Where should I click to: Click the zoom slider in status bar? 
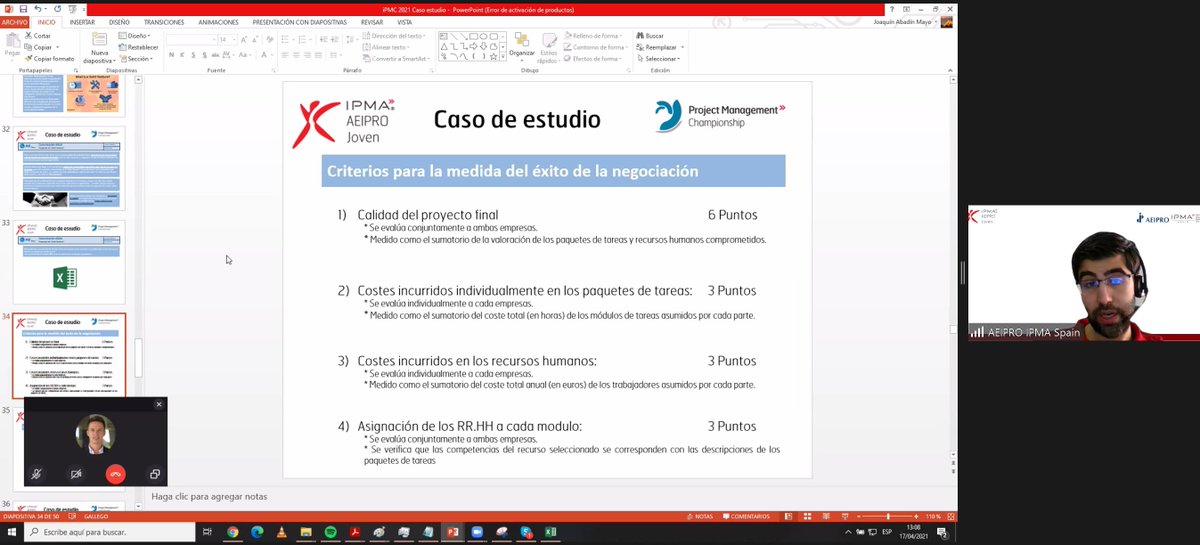pyautogui.click(x=887, y=516)
